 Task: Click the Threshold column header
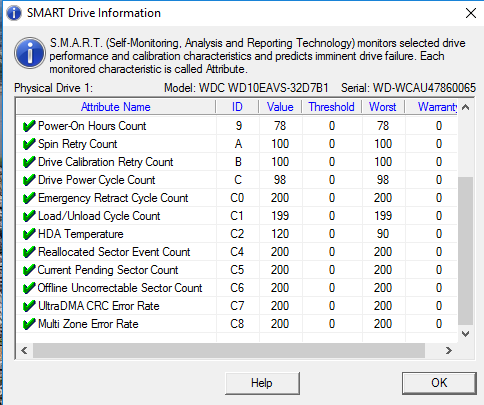point(331,107)
